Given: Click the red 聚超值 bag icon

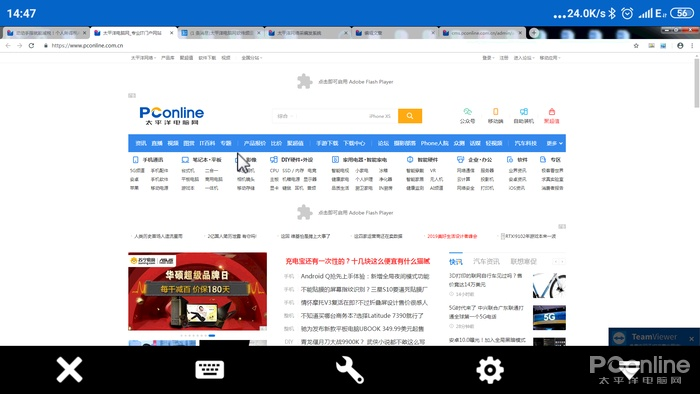Looking at the screenshot, I should coord(551,115).
